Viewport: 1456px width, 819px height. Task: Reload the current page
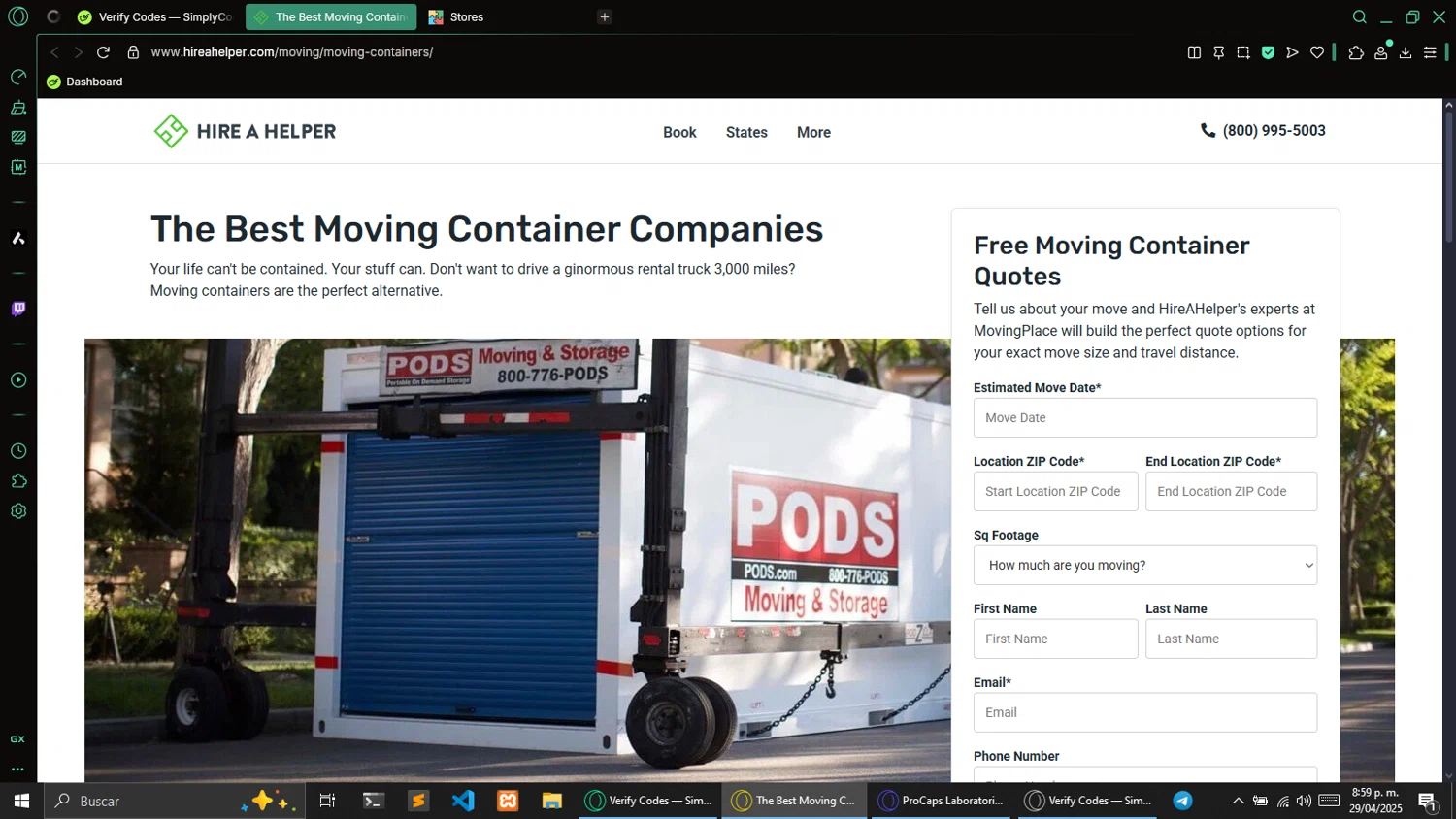coord(103,52)
